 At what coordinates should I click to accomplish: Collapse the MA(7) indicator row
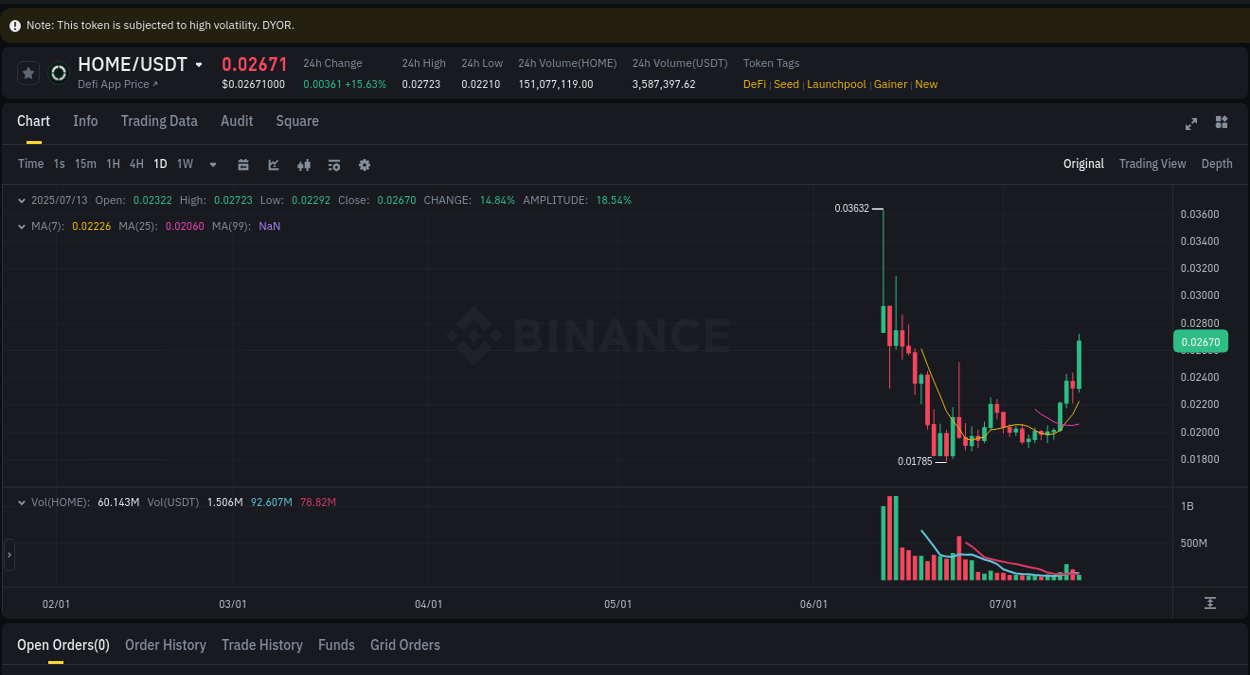[x=22, y=226]
